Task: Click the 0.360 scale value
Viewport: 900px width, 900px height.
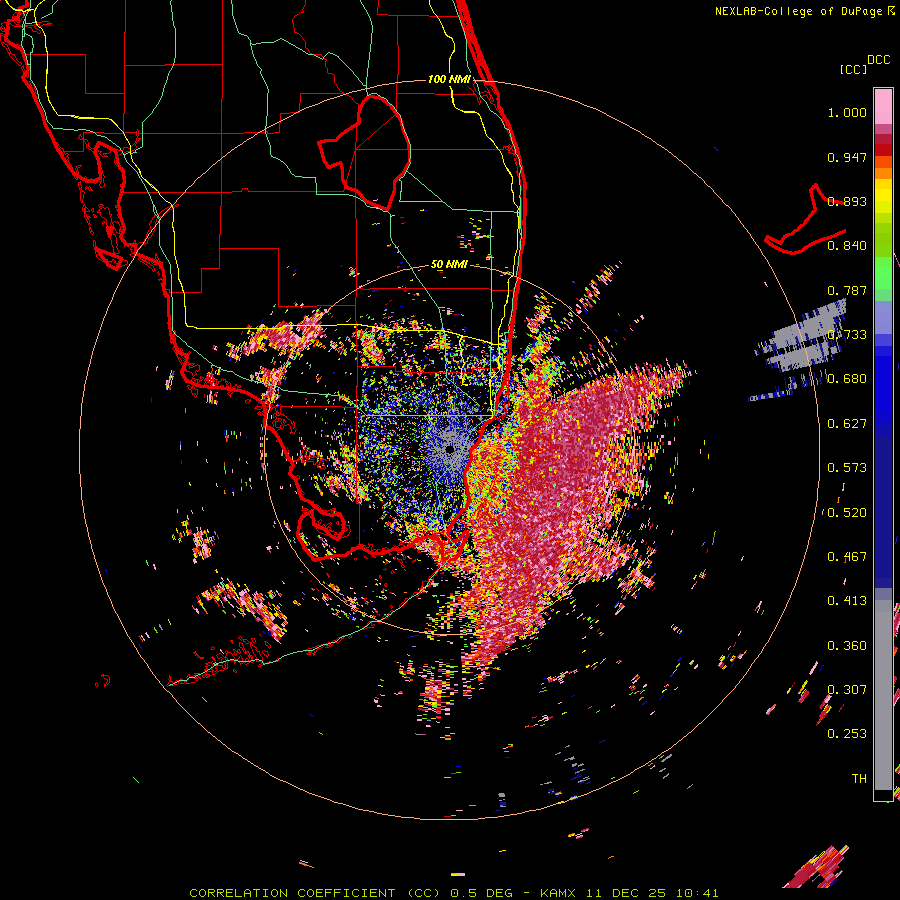Action: [847, 646]
